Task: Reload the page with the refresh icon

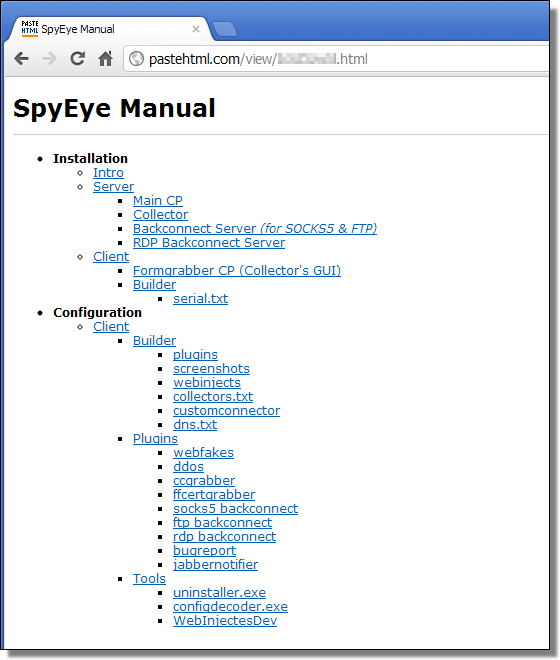Action: coord(77,59)
